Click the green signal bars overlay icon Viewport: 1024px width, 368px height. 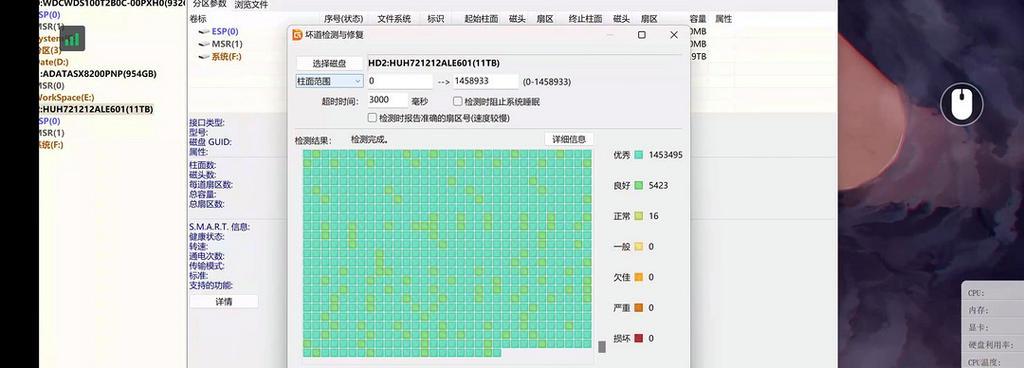coord(72,39)
